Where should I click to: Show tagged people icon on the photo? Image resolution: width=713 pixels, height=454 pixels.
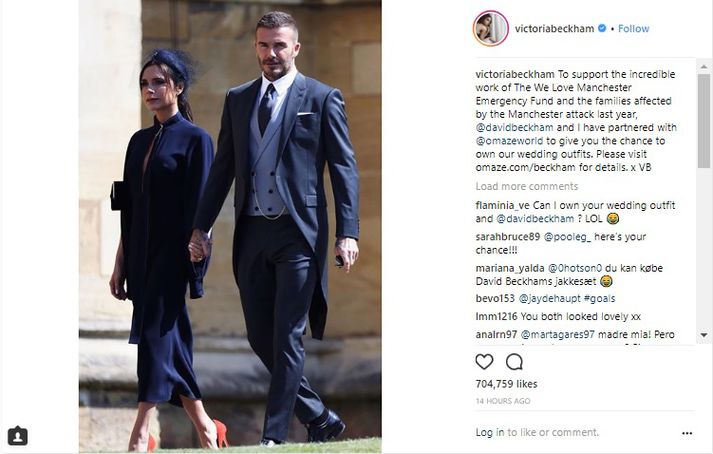click(x=18, y=436)
